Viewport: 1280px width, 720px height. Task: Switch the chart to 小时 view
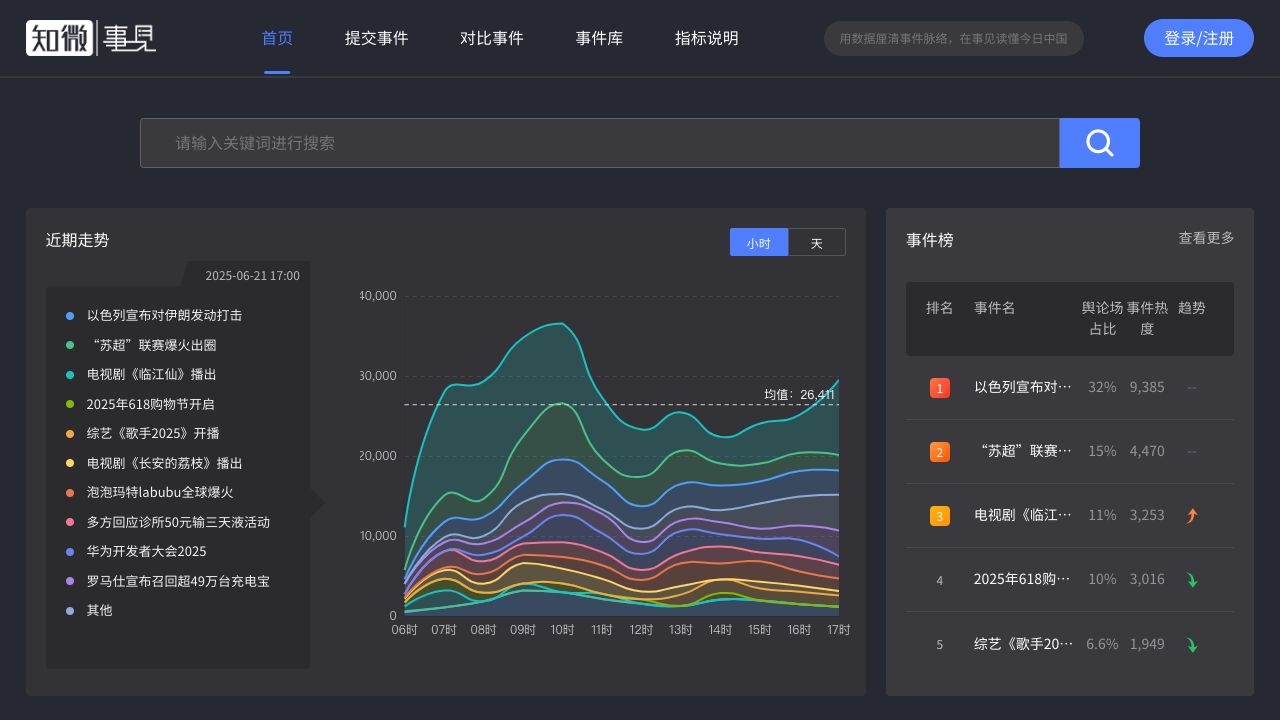point(759,243)
